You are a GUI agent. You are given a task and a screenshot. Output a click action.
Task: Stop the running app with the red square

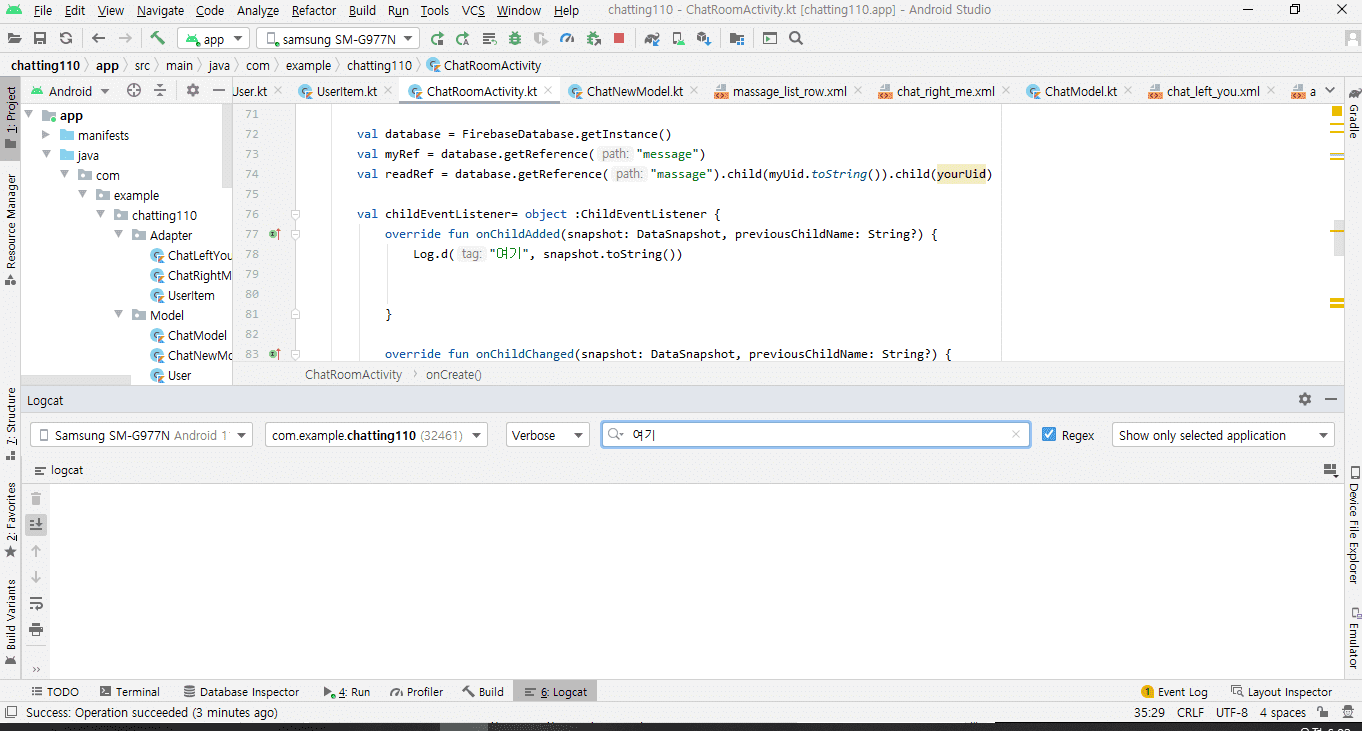tap(619, 39)
